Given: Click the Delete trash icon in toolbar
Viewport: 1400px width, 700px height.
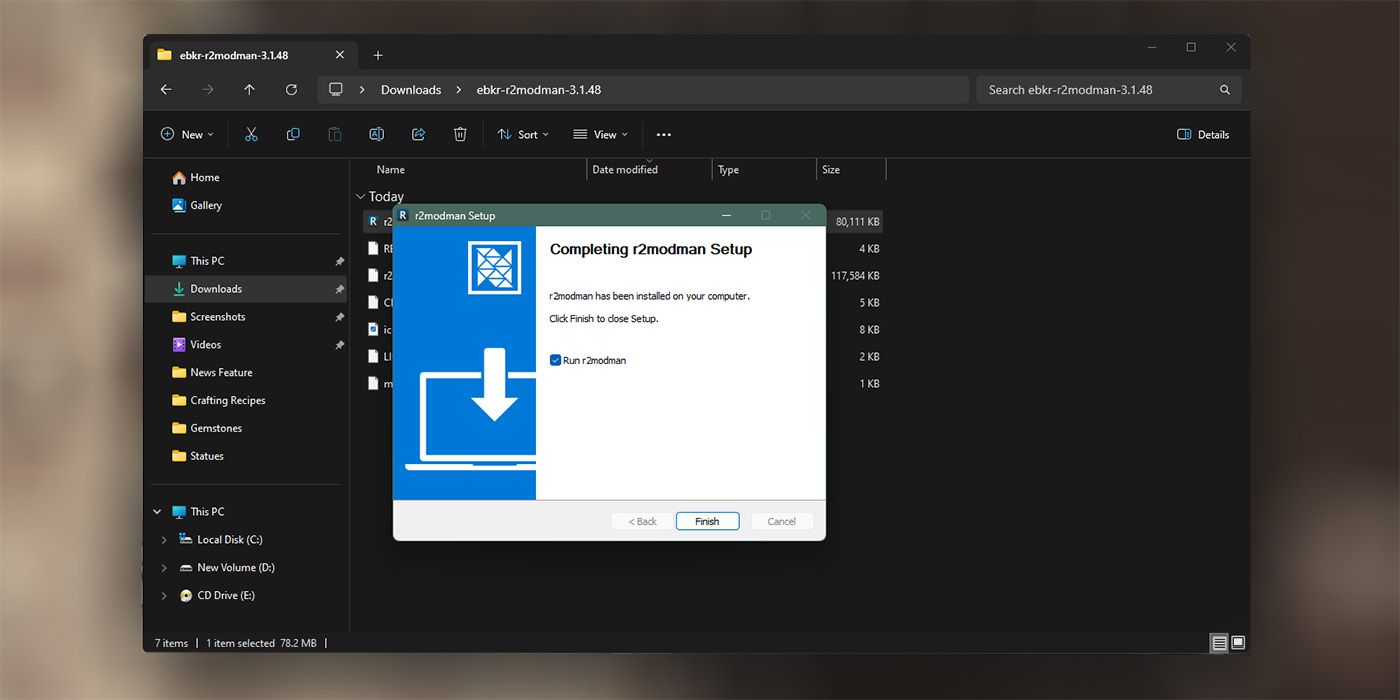Looking at the screenshot, I should click(x=460, y=134).
